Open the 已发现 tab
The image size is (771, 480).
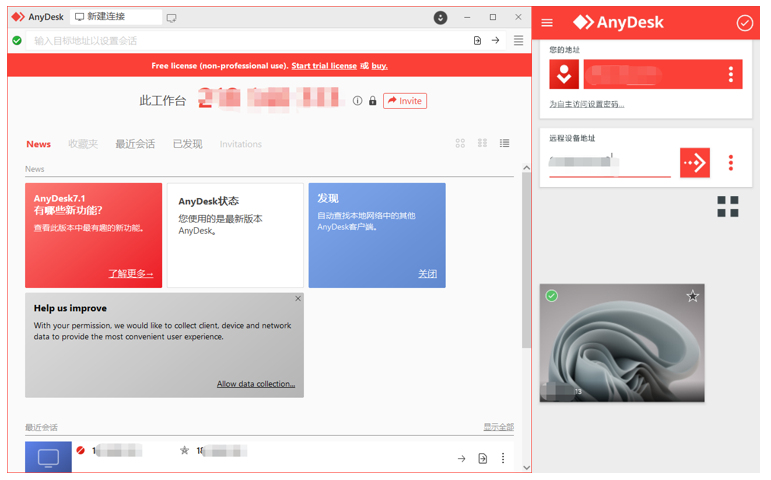pos(187,144)
